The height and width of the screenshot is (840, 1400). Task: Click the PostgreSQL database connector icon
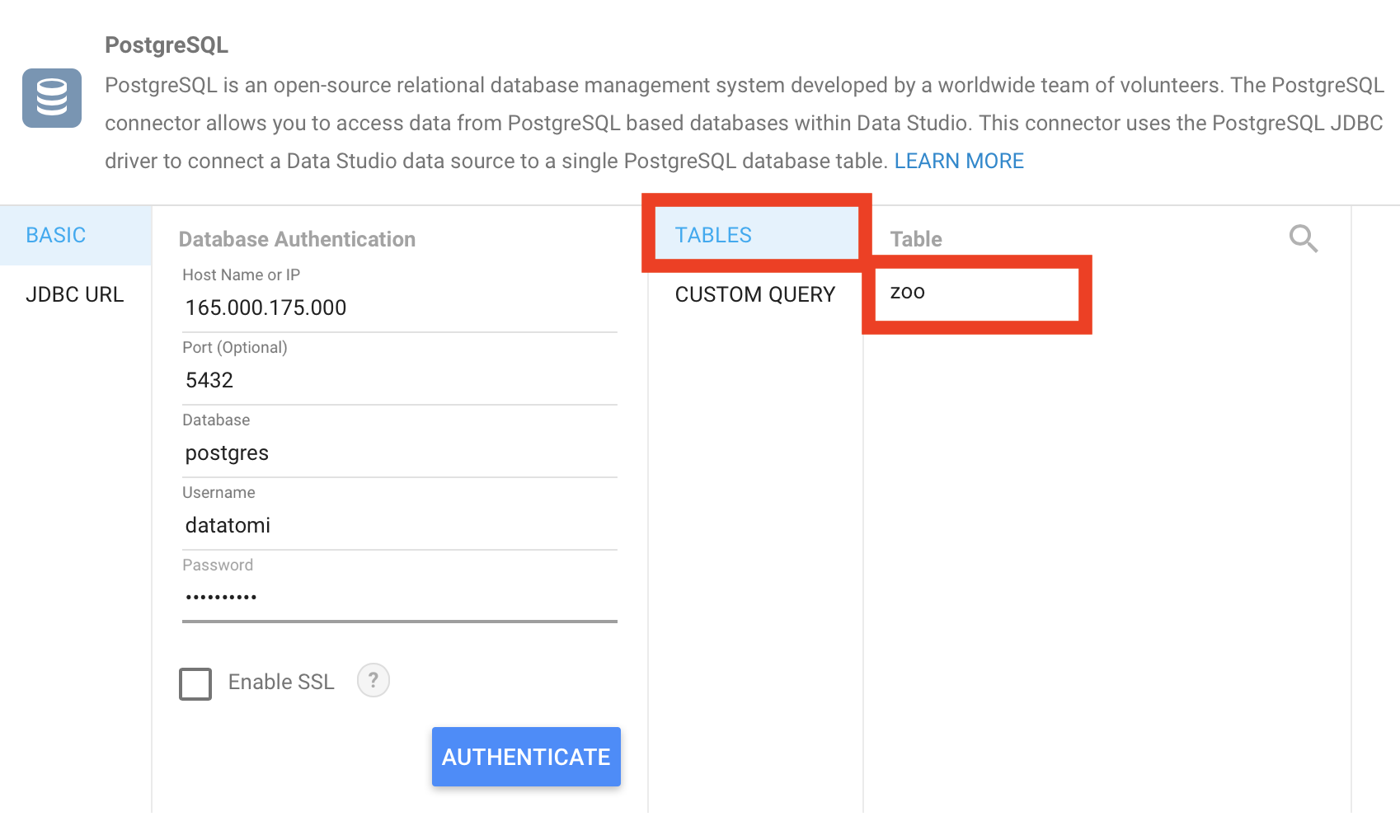52,98
